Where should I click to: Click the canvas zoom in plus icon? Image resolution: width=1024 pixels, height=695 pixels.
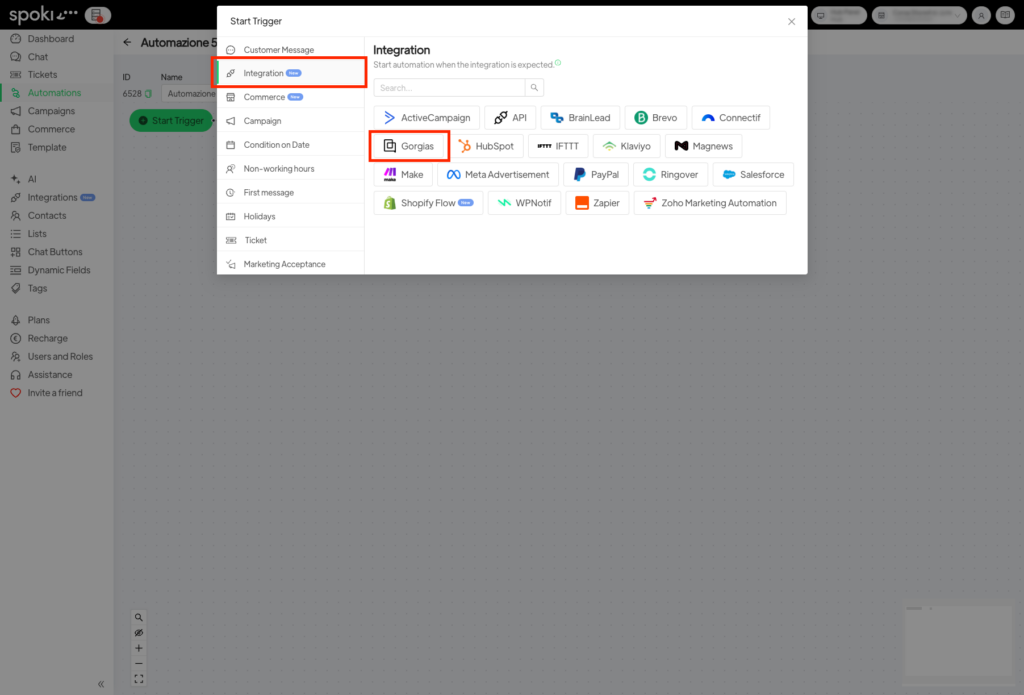(x=139, y=648)
